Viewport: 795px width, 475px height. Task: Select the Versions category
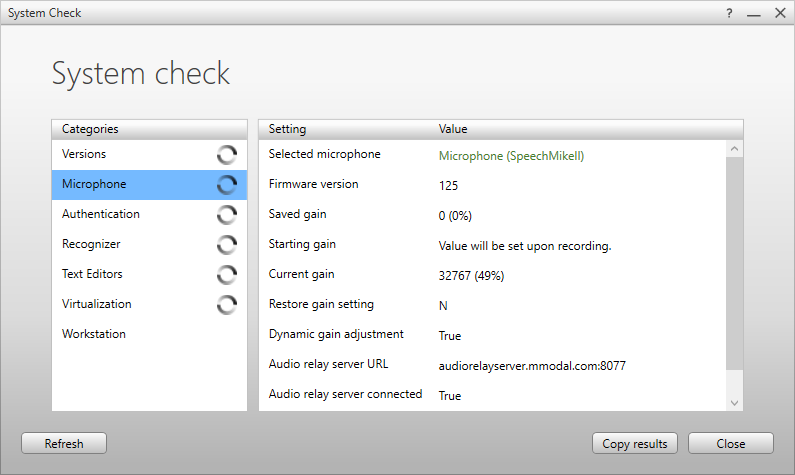click(84, 154)
